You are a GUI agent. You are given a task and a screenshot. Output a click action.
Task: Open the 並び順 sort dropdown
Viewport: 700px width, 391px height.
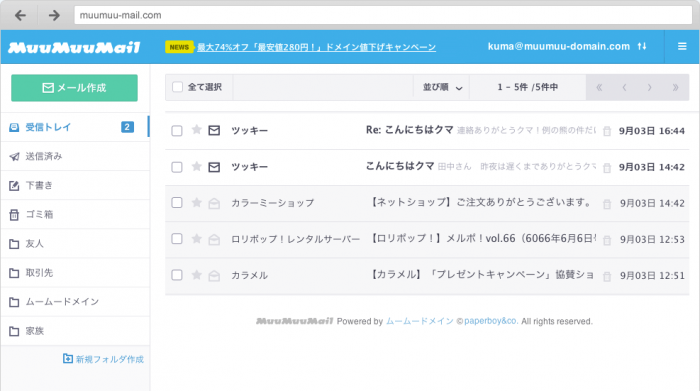click(442, 87)
